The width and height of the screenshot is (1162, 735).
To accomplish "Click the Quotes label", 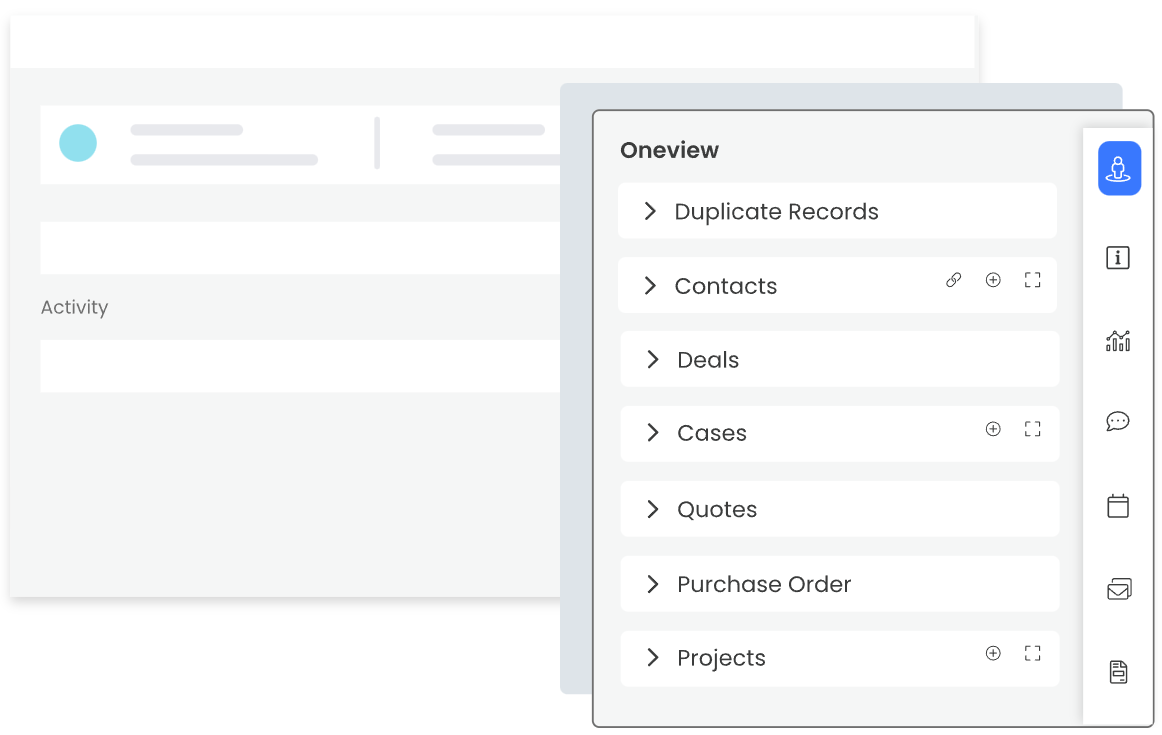I will pos(717,510).
